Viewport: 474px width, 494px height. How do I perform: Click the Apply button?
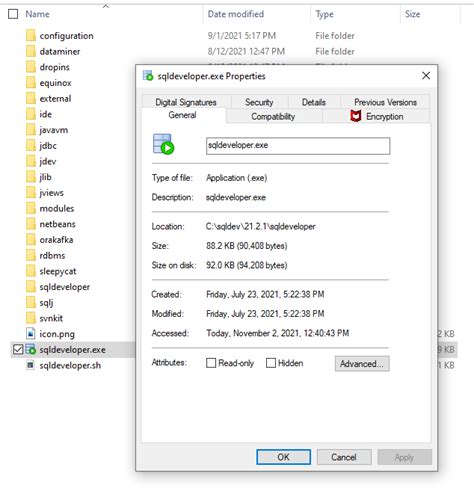coord(404,457)
